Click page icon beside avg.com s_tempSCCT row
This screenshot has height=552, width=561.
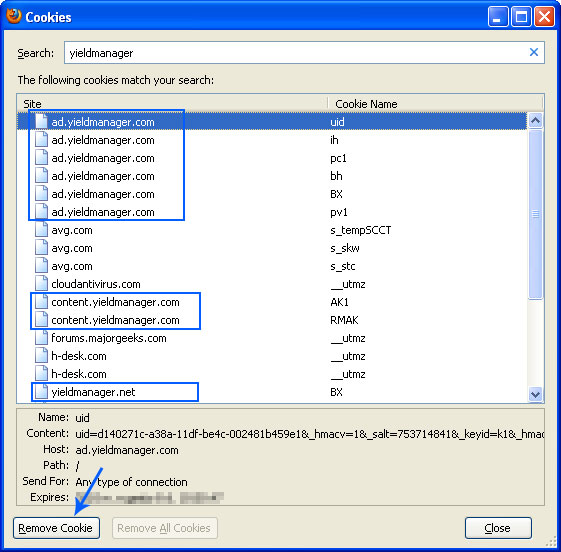41,229
